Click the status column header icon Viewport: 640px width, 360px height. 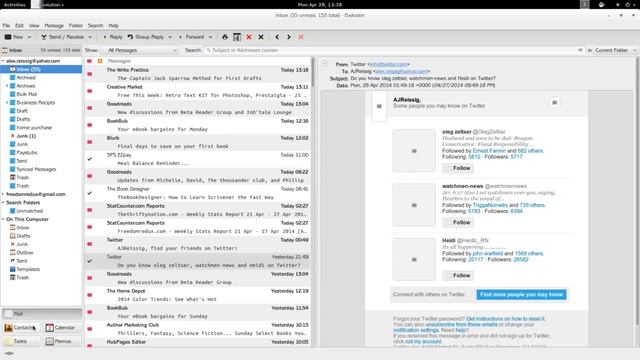coord(89,61)
